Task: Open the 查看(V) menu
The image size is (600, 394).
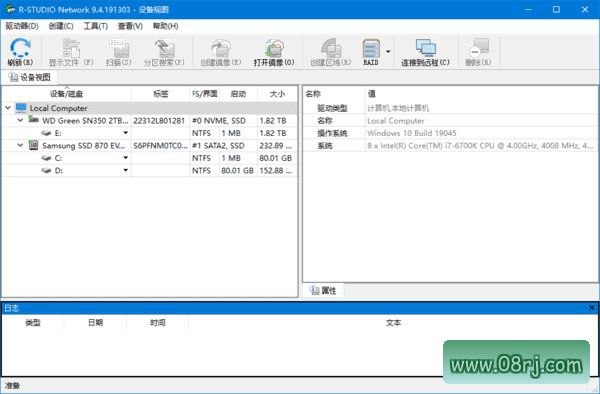Action: (x=130, y=26)
